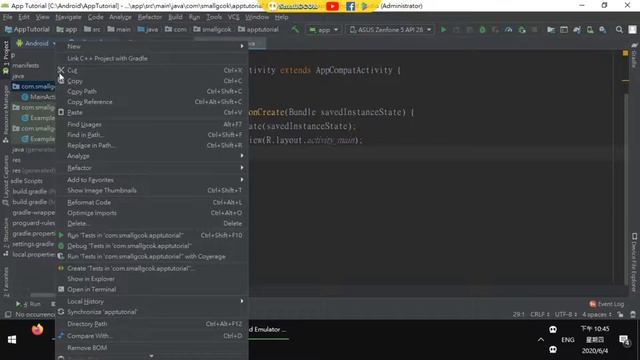Screen dimensions: 640x360
Task: Click the CRLF line separator selector
Action: (x=540, y=314)
